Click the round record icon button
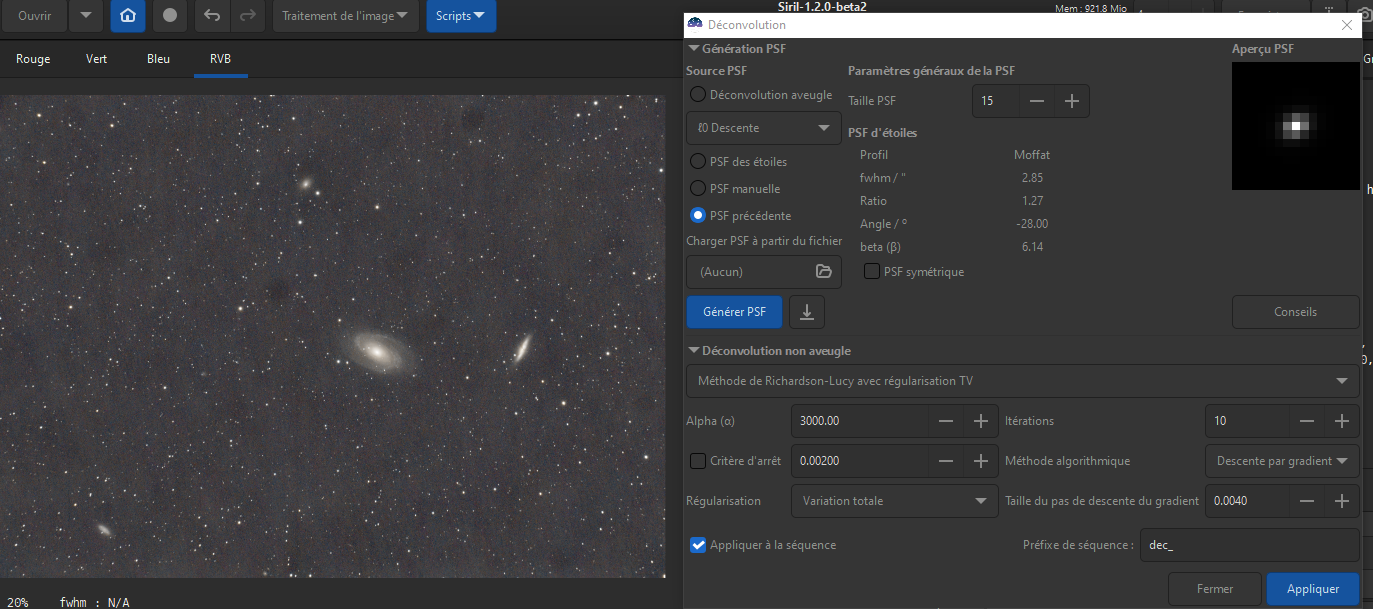Image resolution: width=1373 pixels, height=609 pixels. 170,16
